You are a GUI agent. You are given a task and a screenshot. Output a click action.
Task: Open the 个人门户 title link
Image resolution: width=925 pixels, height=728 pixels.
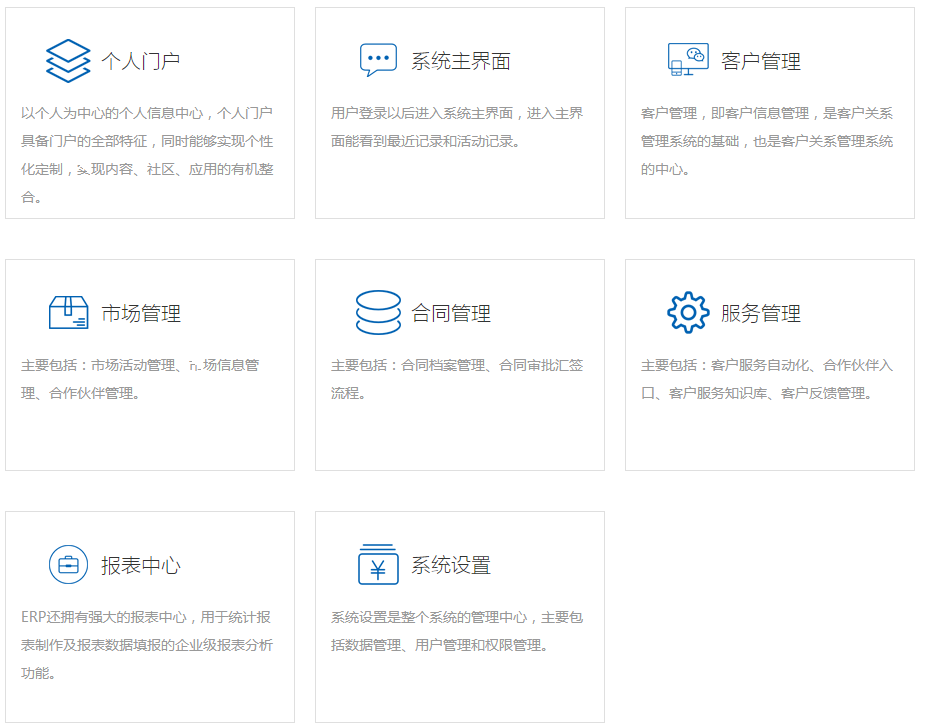point(141,61)
